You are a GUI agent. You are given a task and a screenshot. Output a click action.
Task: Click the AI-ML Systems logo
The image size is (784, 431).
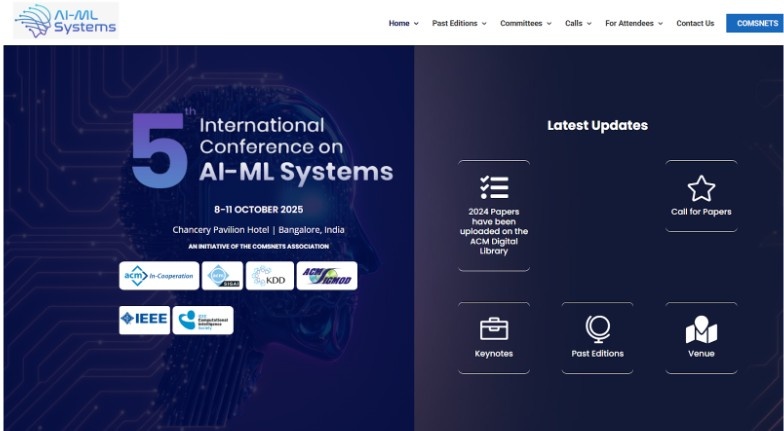coord(66,20)
